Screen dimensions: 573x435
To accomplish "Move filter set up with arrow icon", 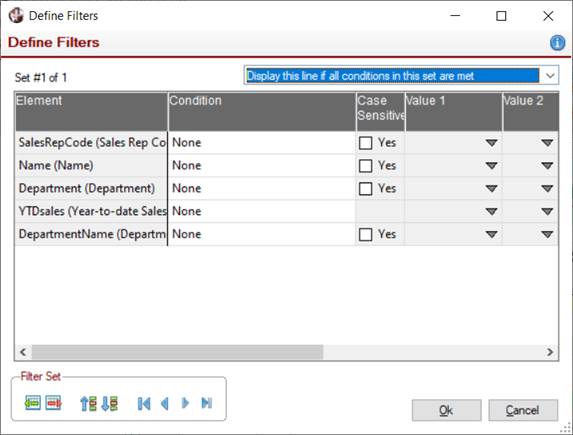I will tap(88, 404).
